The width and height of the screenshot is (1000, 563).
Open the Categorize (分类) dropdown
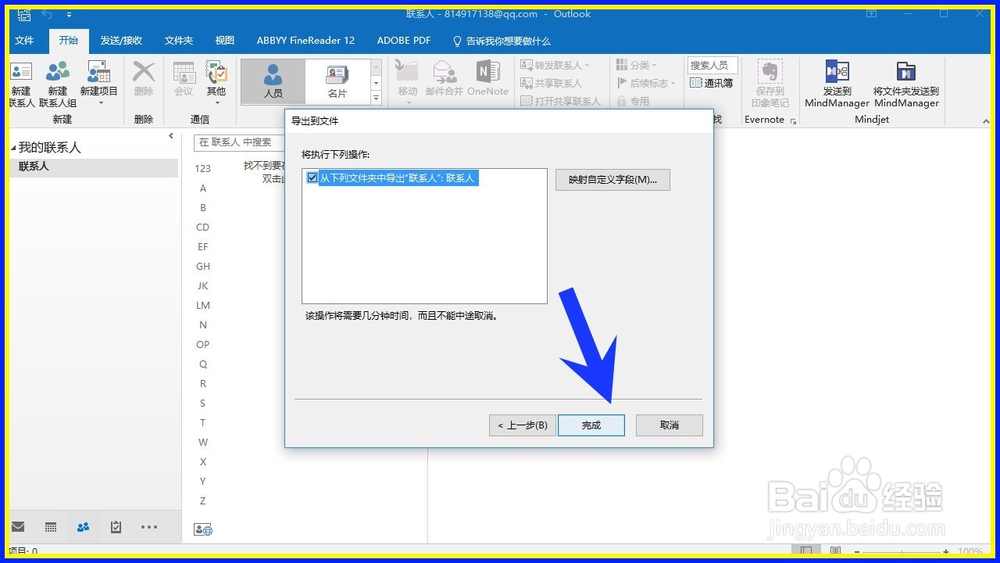pyautogui.click(x=636, y=65)
